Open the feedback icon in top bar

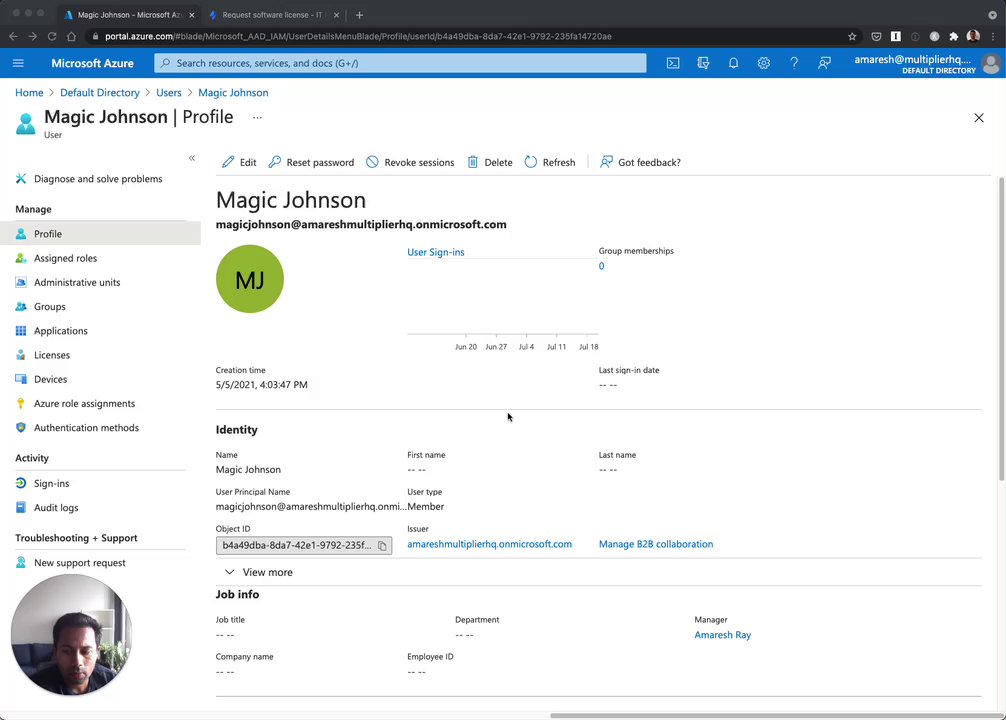pyautogui.click(x=824, y=63)
